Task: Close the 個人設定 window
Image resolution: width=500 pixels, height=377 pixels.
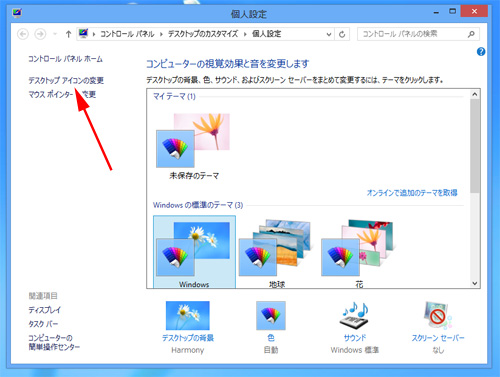Action: coord(474,11)
